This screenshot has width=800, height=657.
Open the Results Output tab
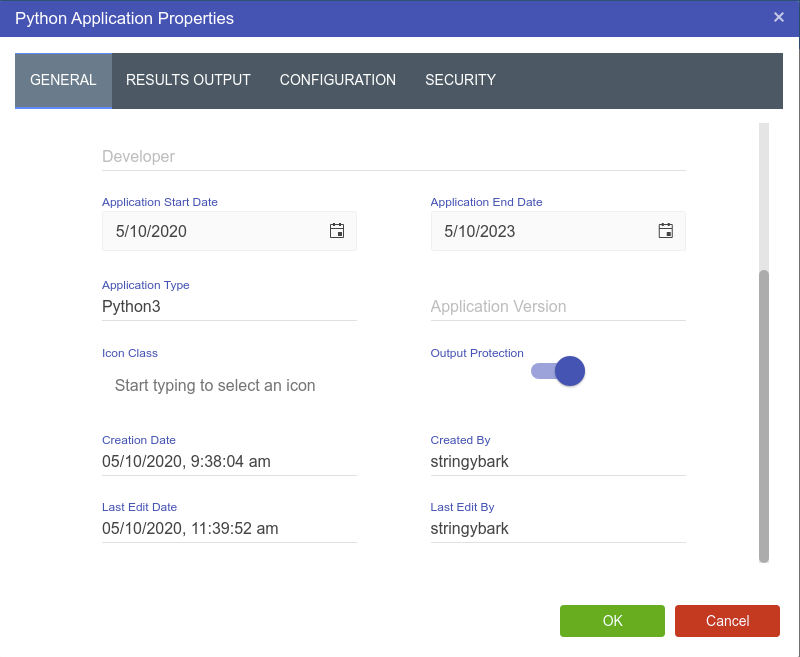point(188,80)
